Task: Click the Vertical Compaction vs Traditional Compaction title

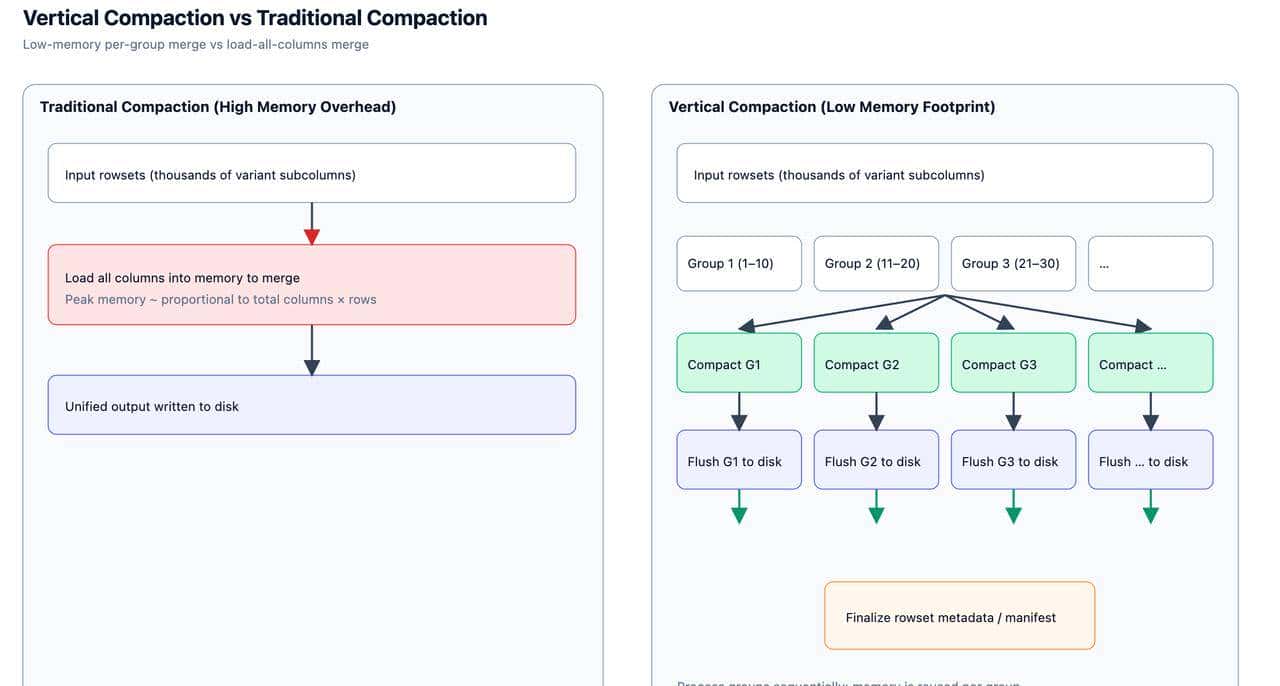Action: 255,18
